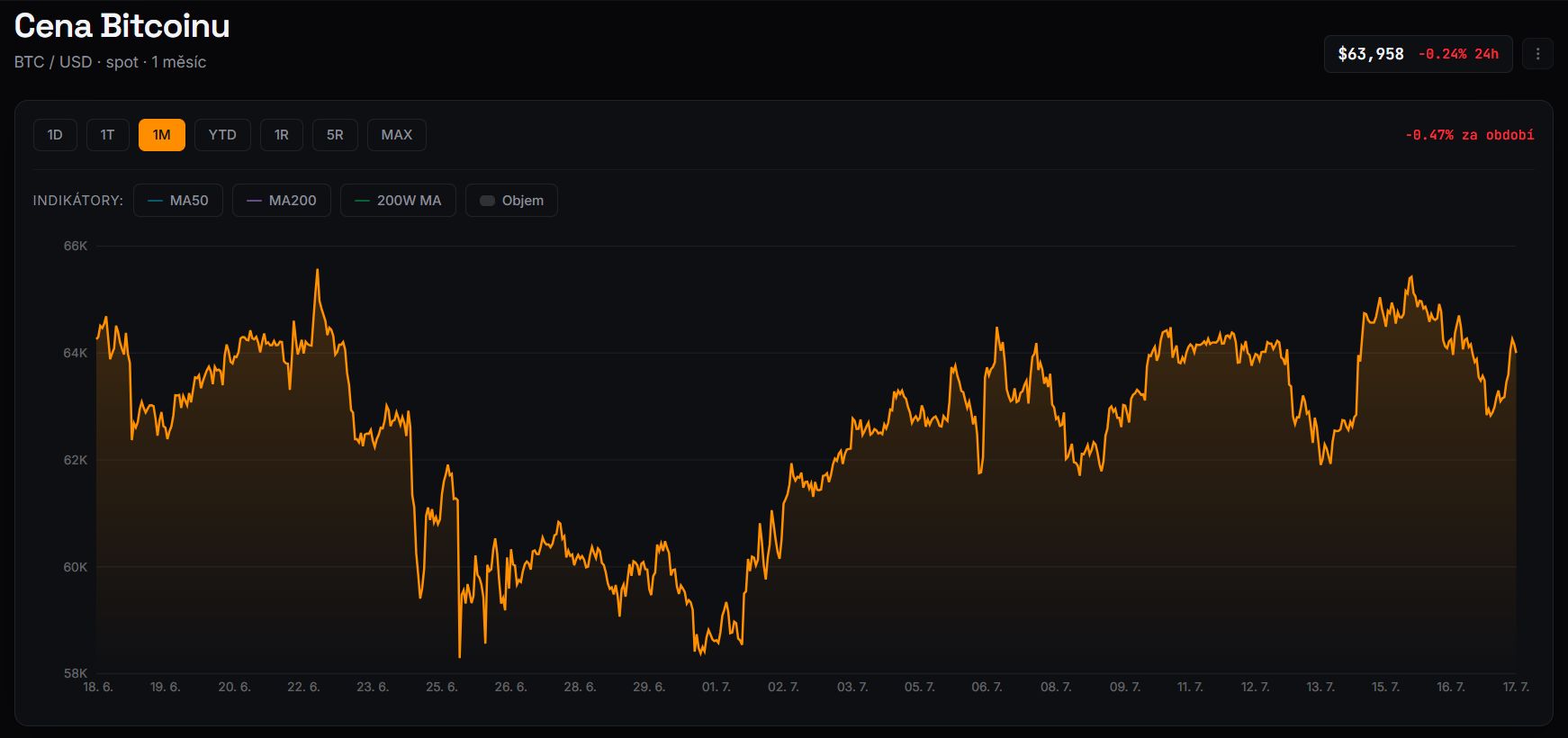The image size is (1568, 738).
Task: Click the price peak near 22. 6.
Action: pyautogui.click(x=317, y=270)
